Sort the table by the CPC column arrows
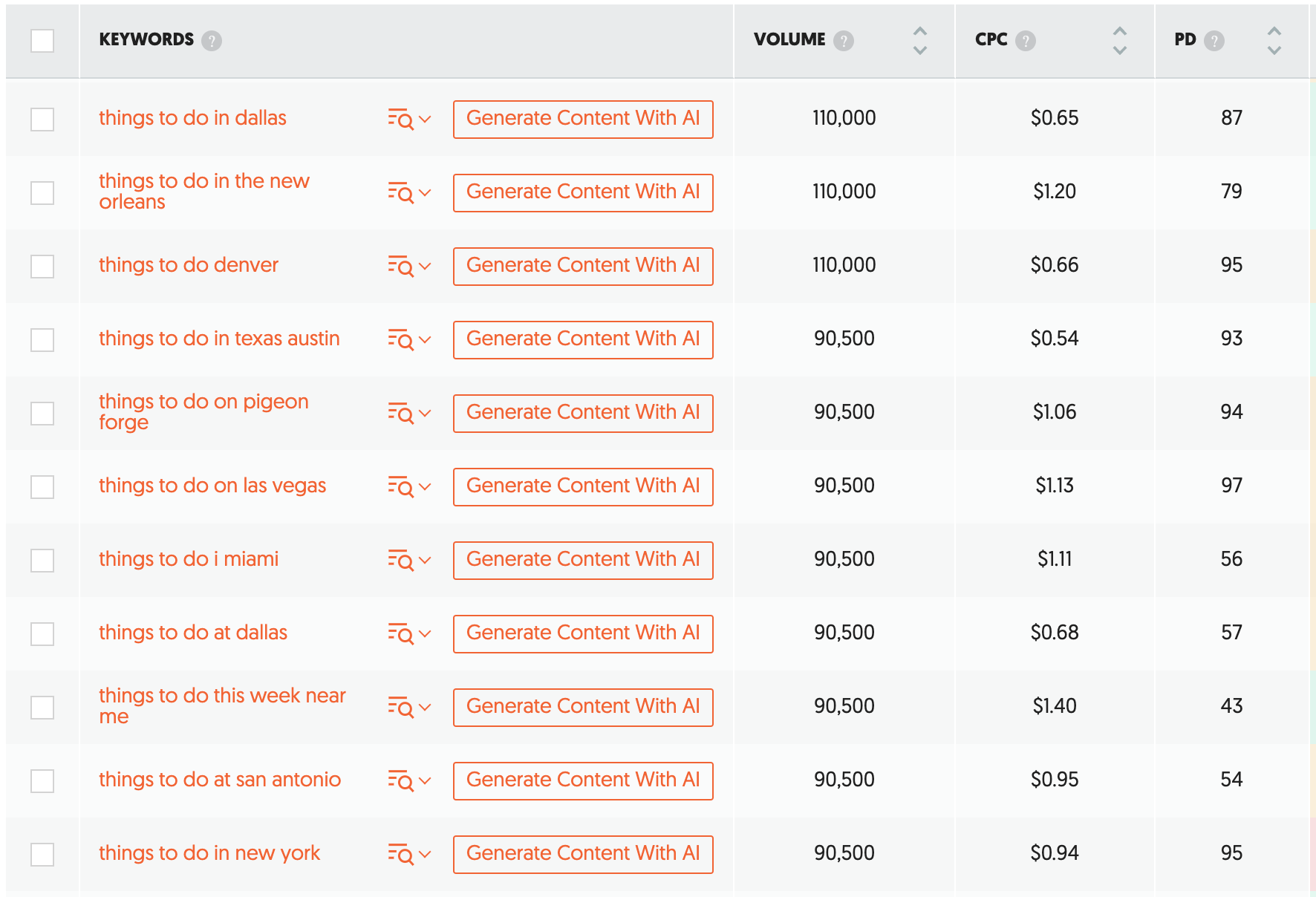This screenshot has width=1316, height=897. coord(1120,41)
